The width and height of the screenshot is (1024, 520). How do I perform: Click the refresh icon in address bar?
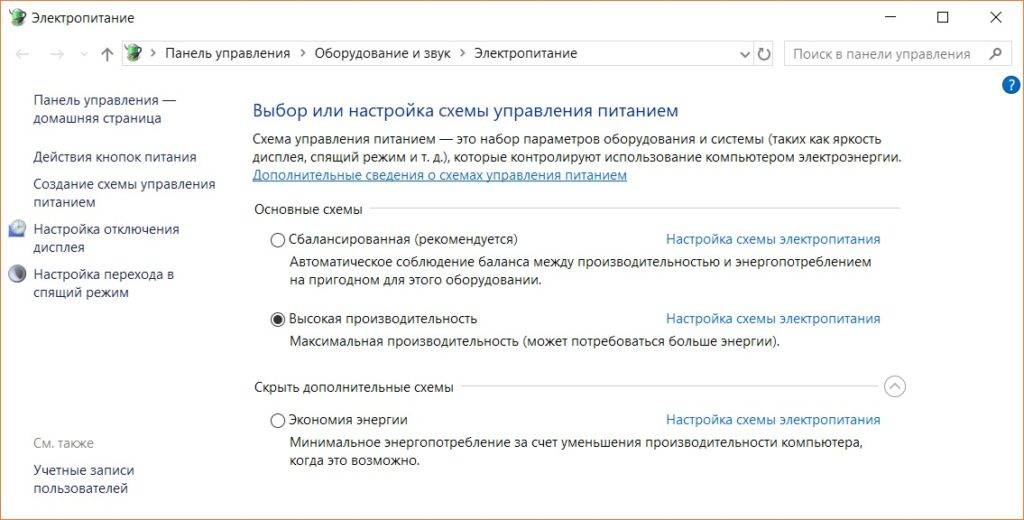pyautogui.click(x=765, y=54)
